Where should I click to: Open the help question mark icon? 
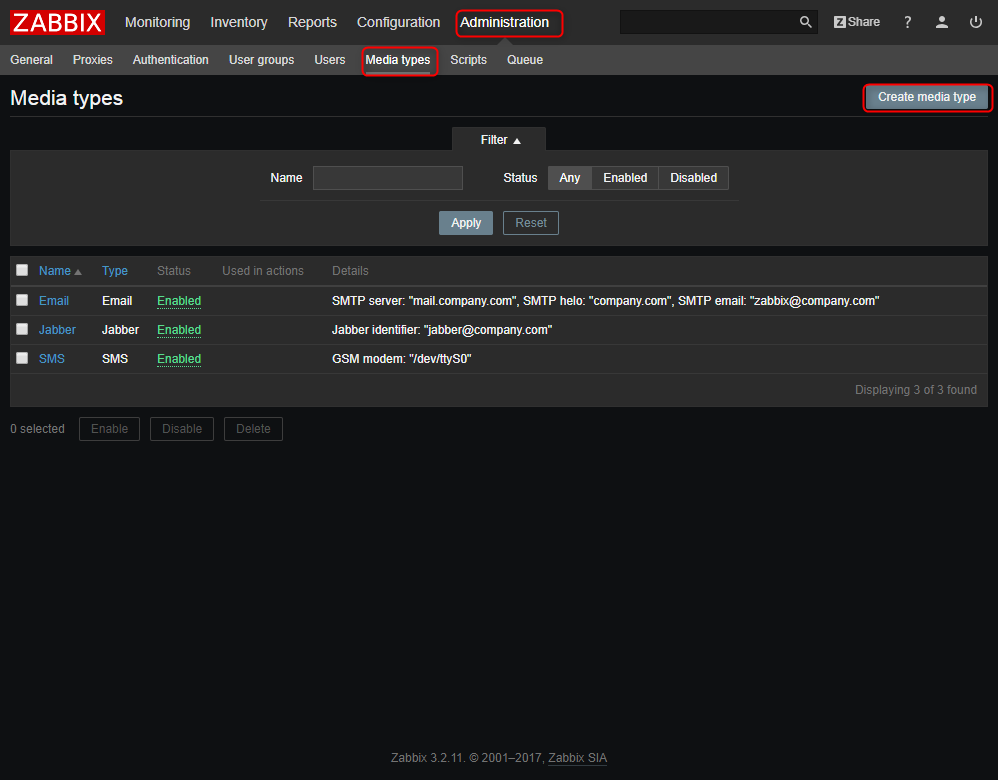[908, 22]
